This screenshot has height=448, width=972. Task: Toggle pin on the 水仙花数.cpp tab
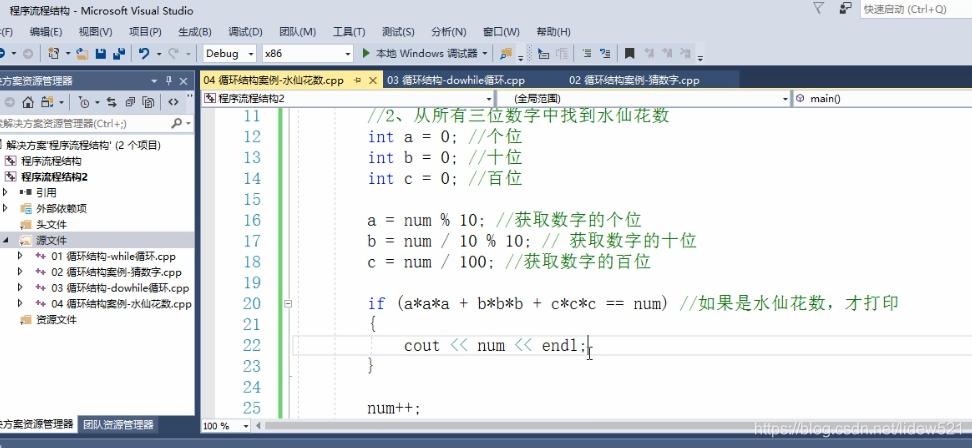click(x=358, y=81)
